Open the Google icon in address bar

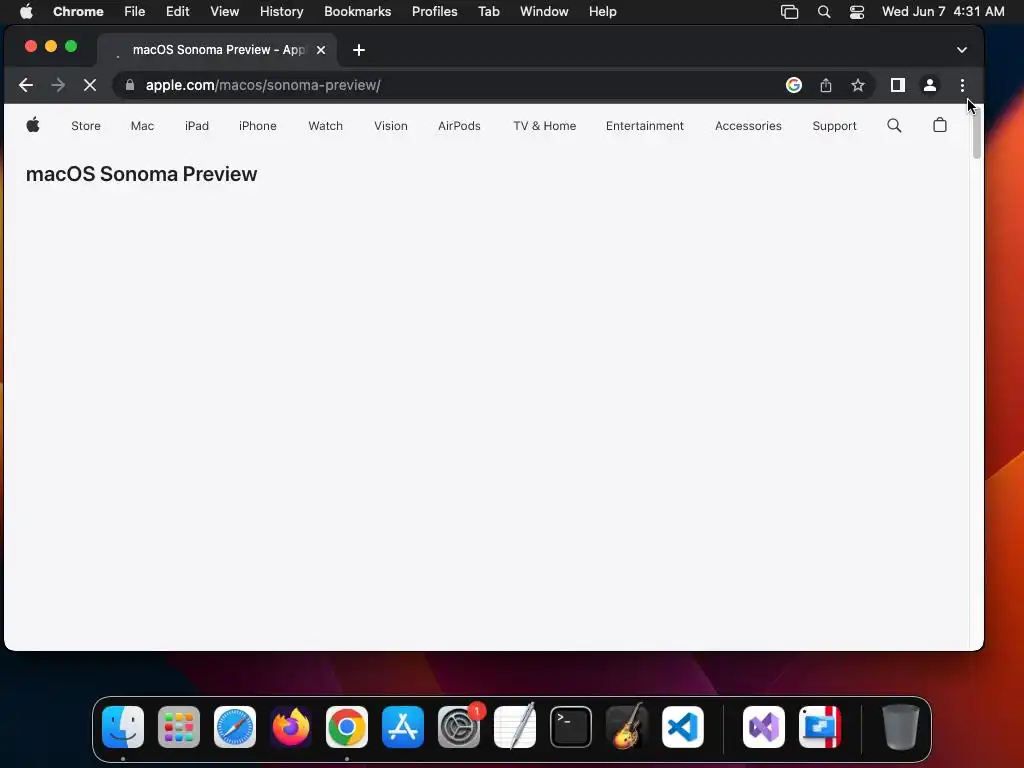point(793,85)
